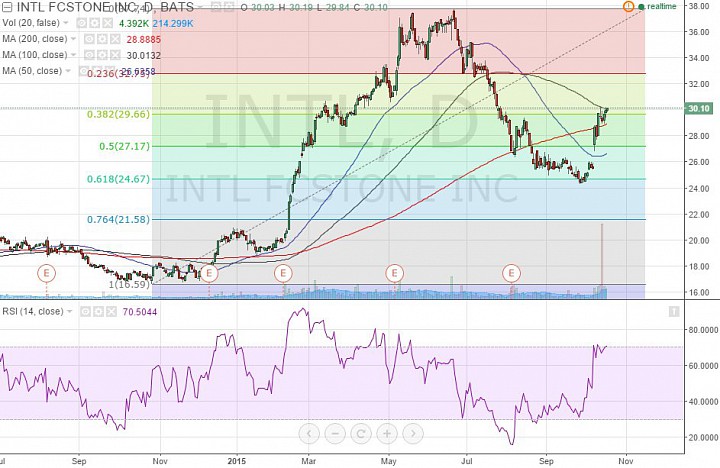Click the 38.00 price axis label

point(698,6)
